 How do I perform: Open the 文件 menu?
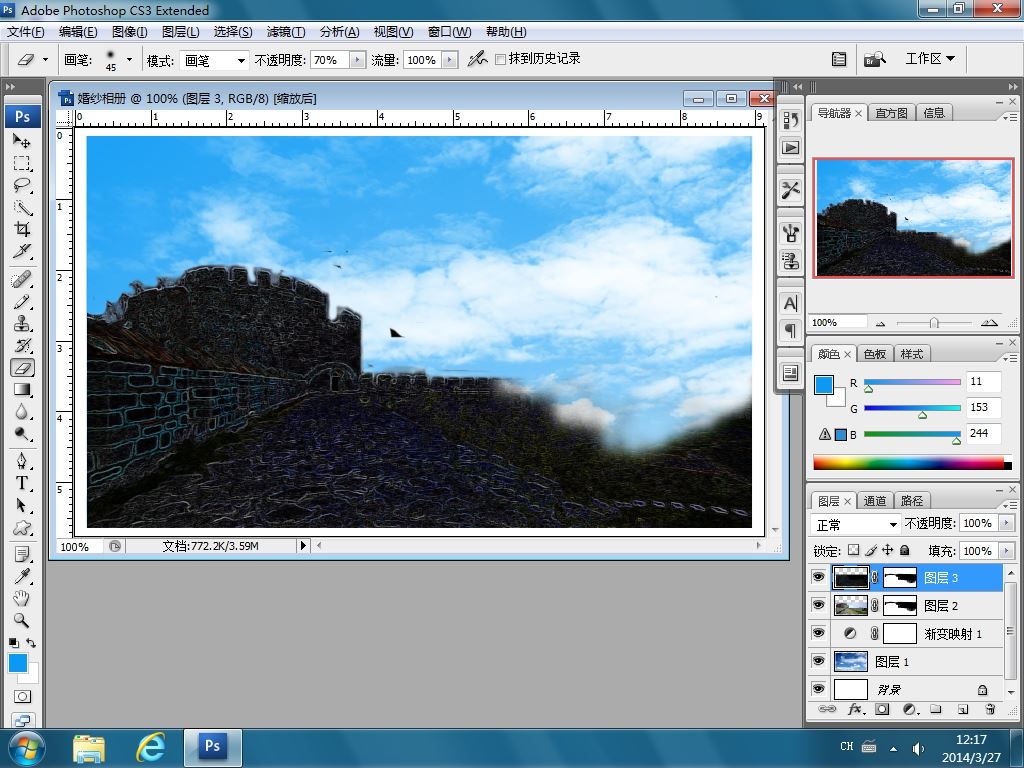(25, 31)
